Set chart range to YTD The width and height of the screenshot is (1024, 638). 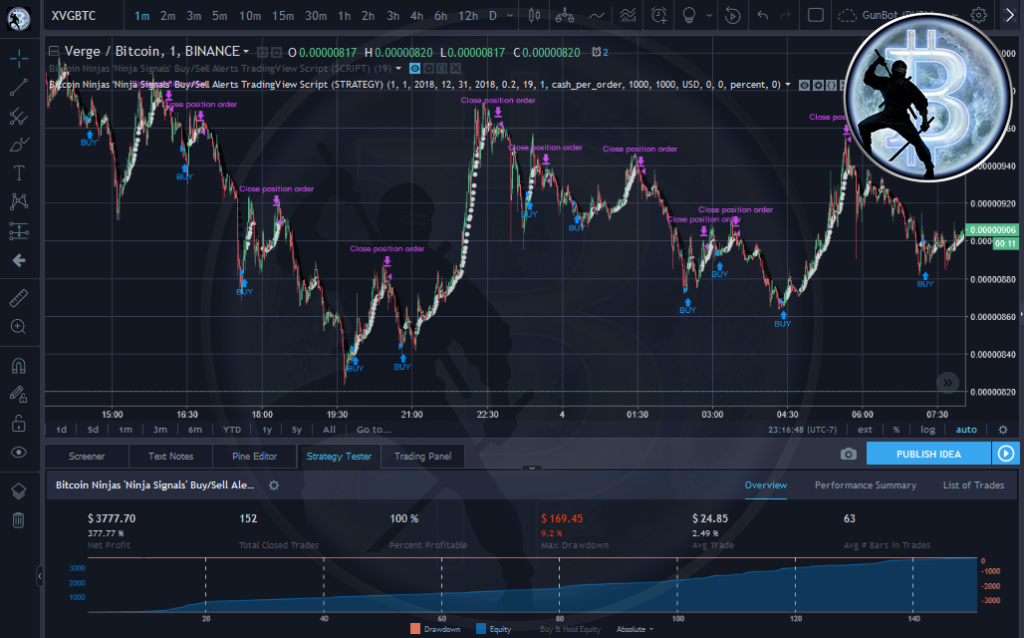coord(232,430)
